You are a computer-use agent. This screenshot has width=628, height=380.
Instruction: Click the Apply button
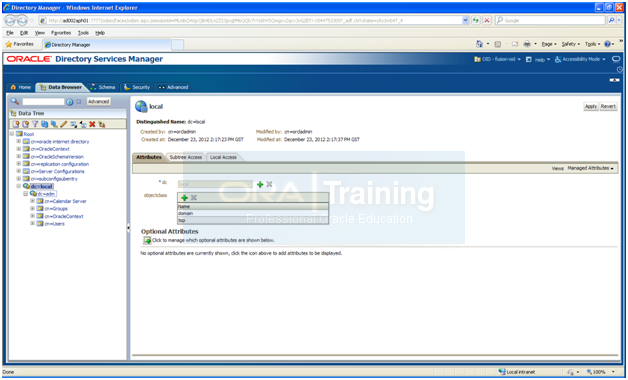pos(591,107)
